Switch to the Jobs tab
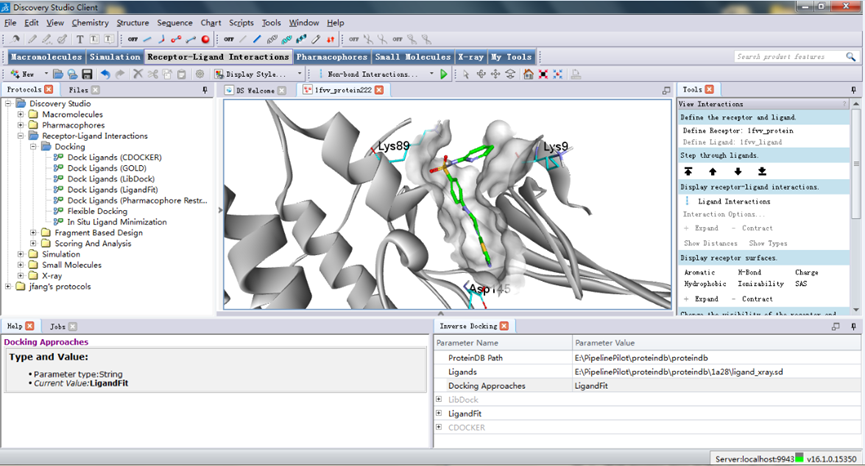 [x=57, y=326]
